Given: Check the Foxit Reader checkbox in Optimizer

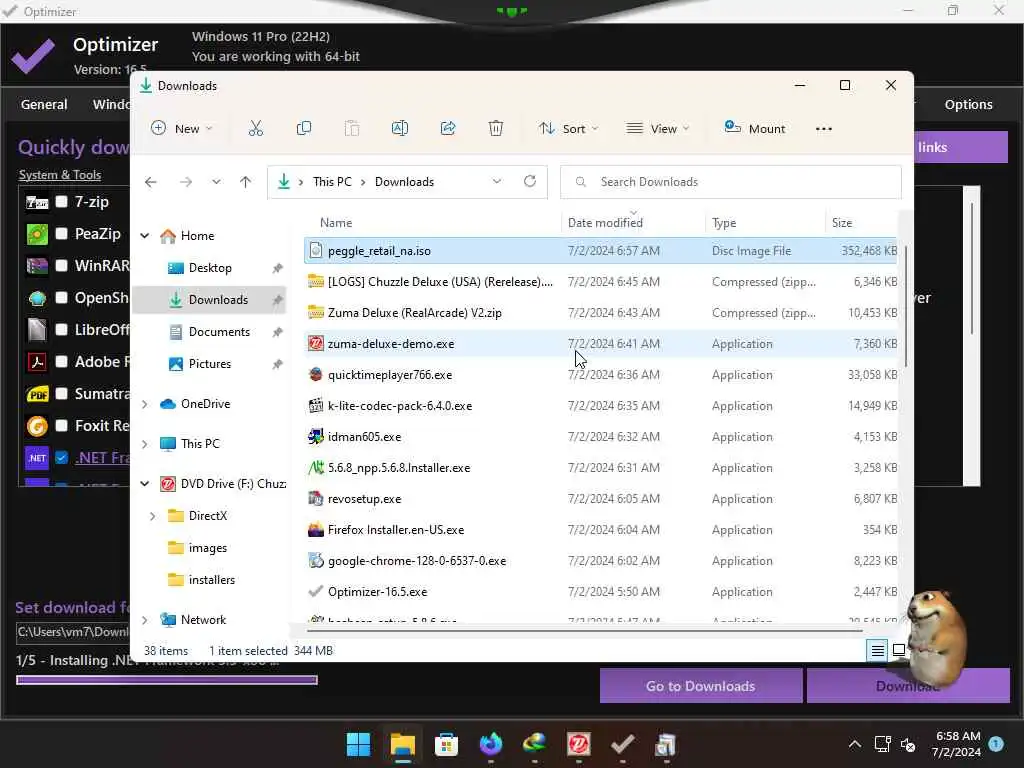Looking at the screenshot, I should [61, 425].
